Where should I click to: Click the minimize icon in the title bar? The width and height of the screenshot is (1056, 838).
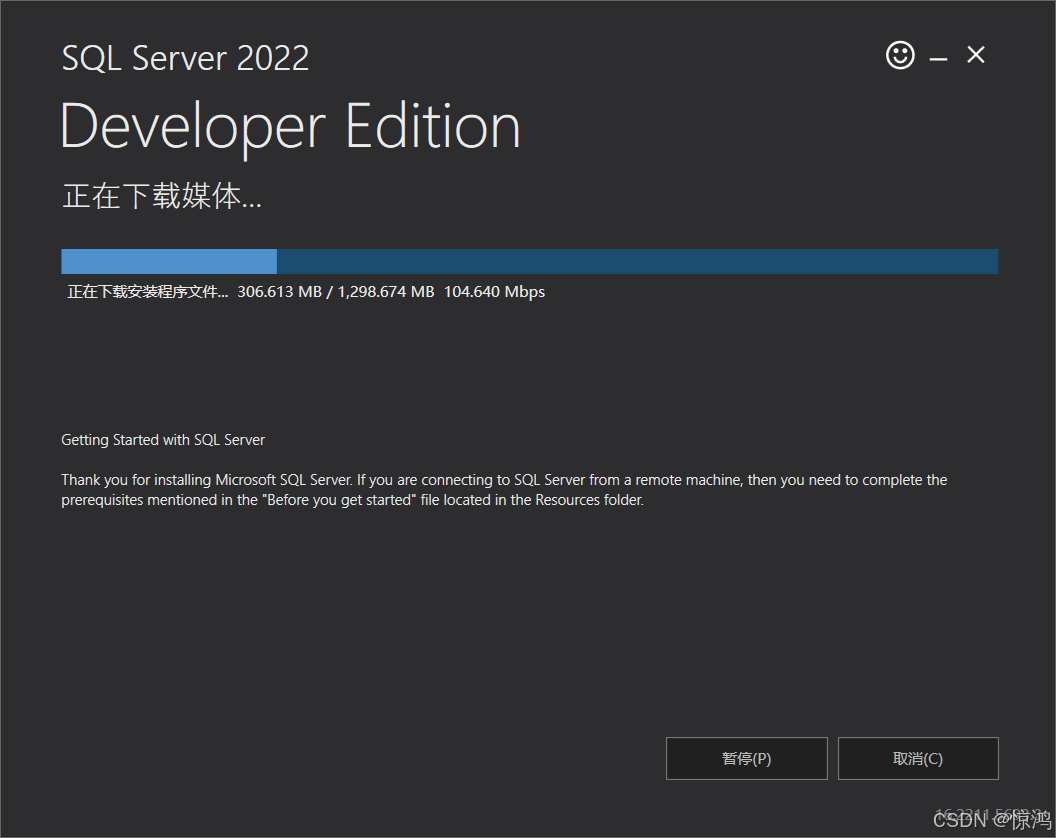938,55
